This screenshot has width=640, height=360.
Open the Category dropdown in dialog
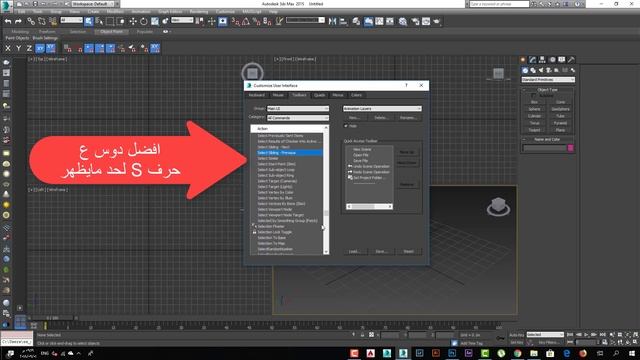pos(298,118)
